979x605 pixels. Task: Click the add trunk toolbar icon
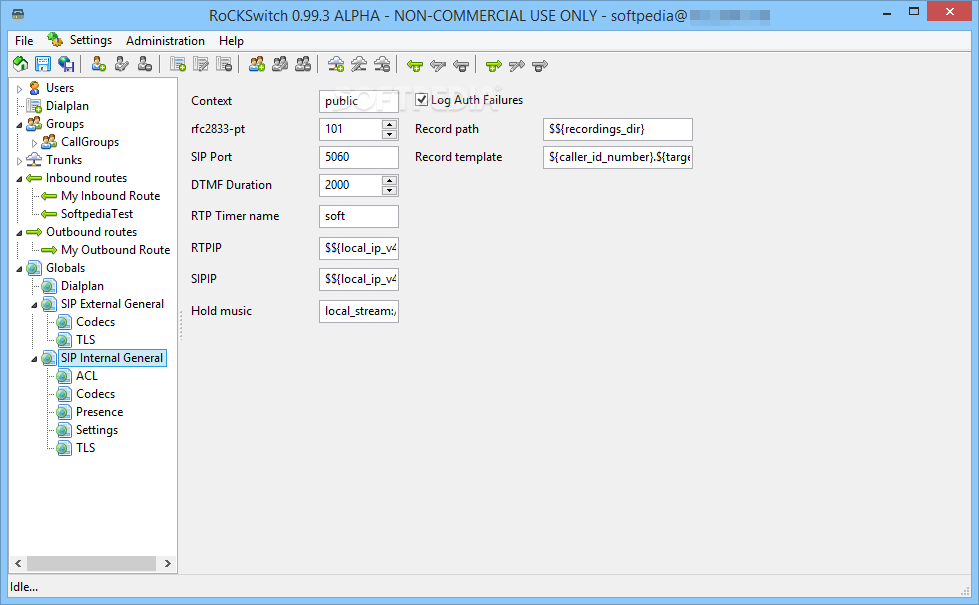[336, 64]
